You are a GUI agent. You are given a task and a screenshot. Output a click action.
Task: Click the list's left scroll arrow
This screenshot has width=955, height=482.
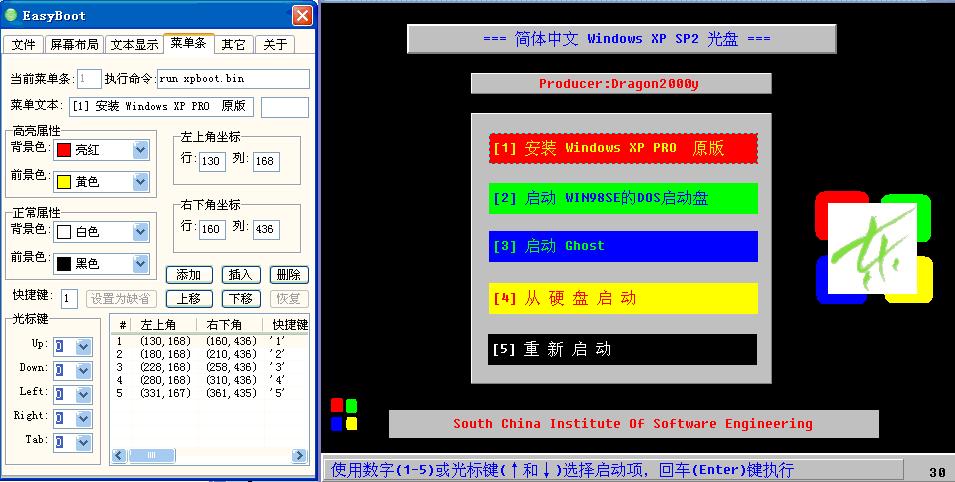119,455
